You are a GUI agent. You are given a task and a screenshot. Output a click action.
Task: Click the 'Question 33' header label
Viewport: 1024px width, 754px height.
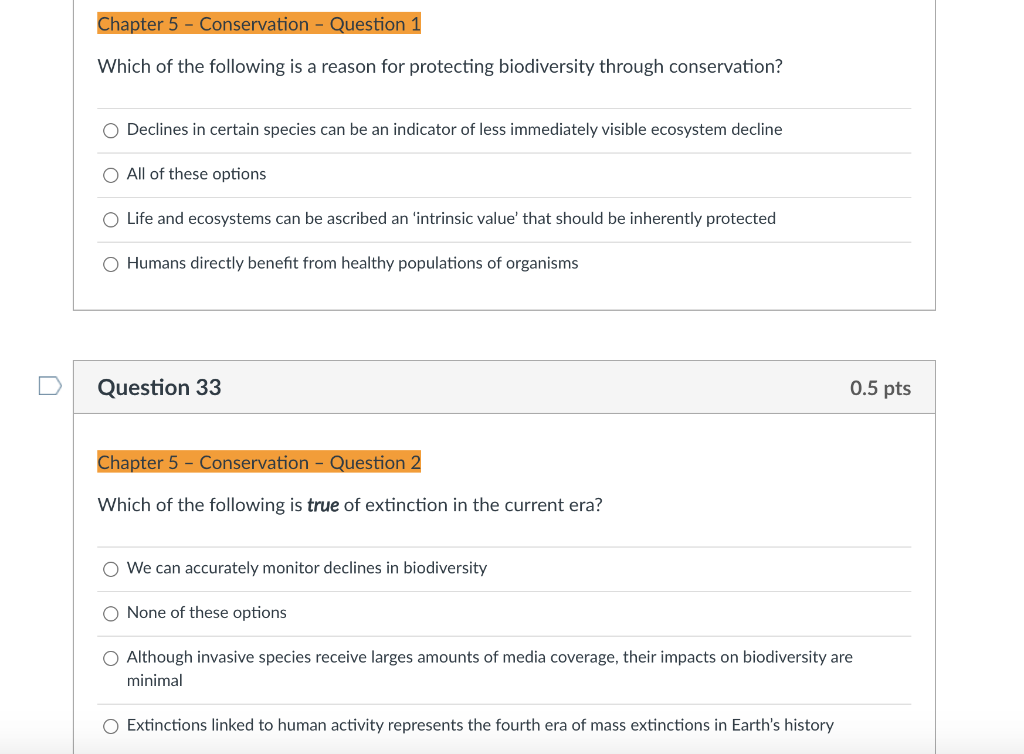coord(158,387)
